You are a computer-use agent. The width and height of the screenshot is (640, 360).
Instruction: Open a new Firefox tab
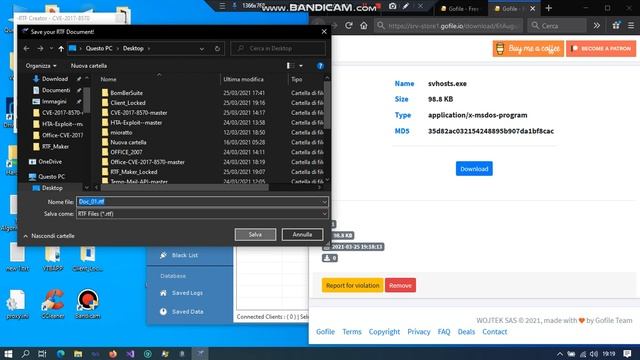pyautogui.click(x=549, y=8)
